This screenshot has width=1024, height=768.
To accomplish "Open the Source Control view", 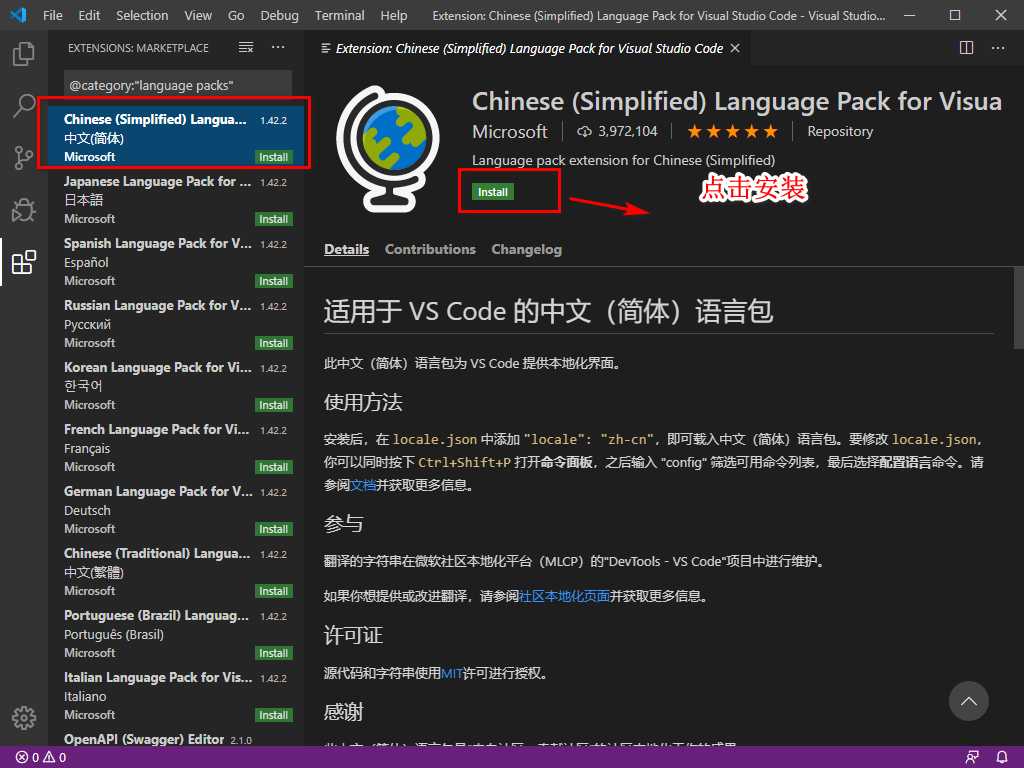I will [24, 157].
